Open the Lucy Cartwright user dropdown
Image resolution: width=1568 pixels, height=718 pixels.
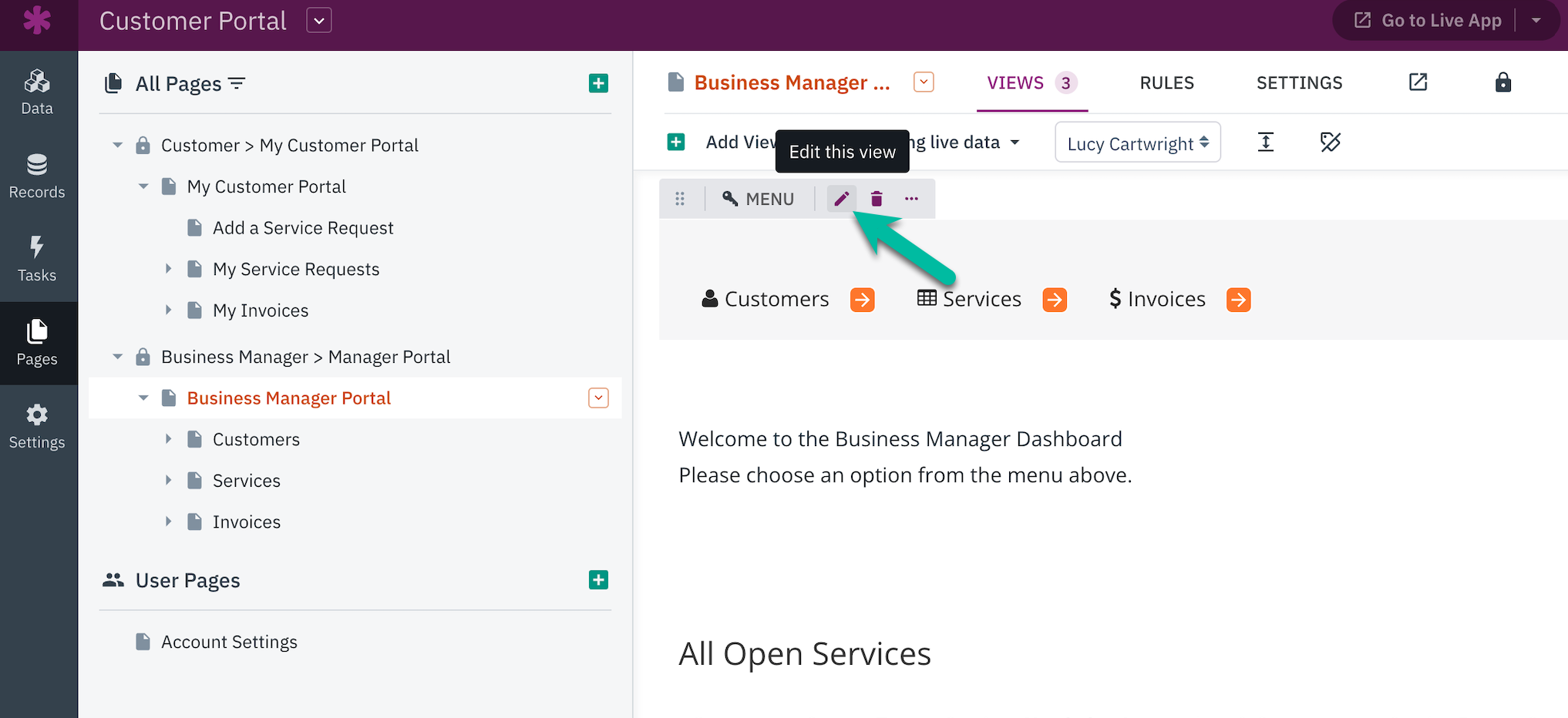pos(1137,143)
